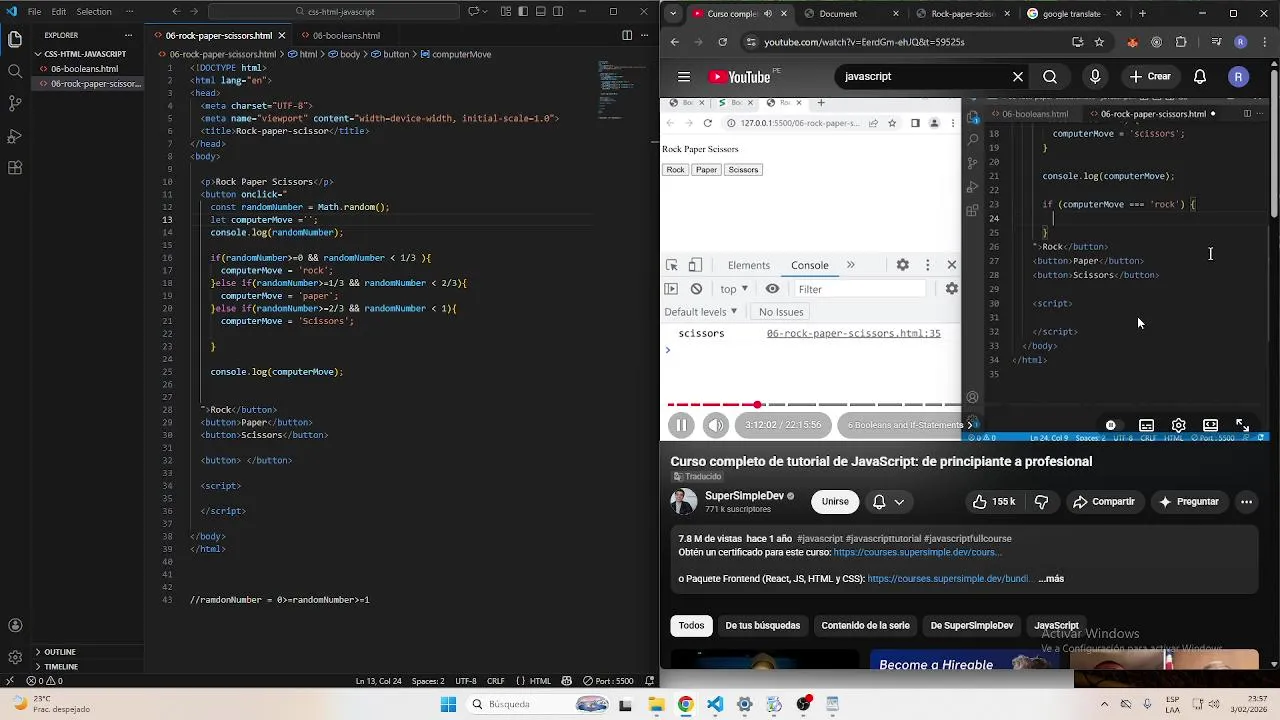This screenshot has width=1280, height=720.
Task: Toggle the bottom panel layout icon in VS Code
Action: point(543,12)
